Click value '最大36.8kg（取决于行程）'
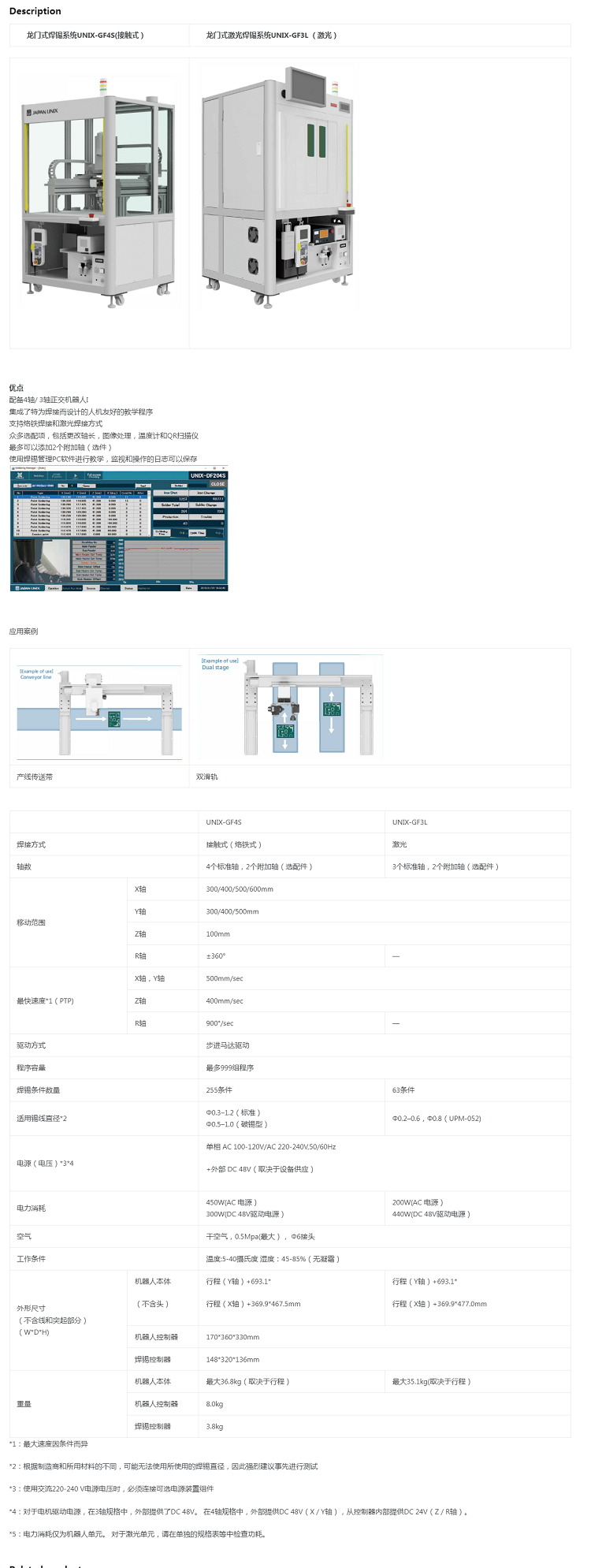This screenshot has width=591, height=1568. click(x=248, y=1382)
